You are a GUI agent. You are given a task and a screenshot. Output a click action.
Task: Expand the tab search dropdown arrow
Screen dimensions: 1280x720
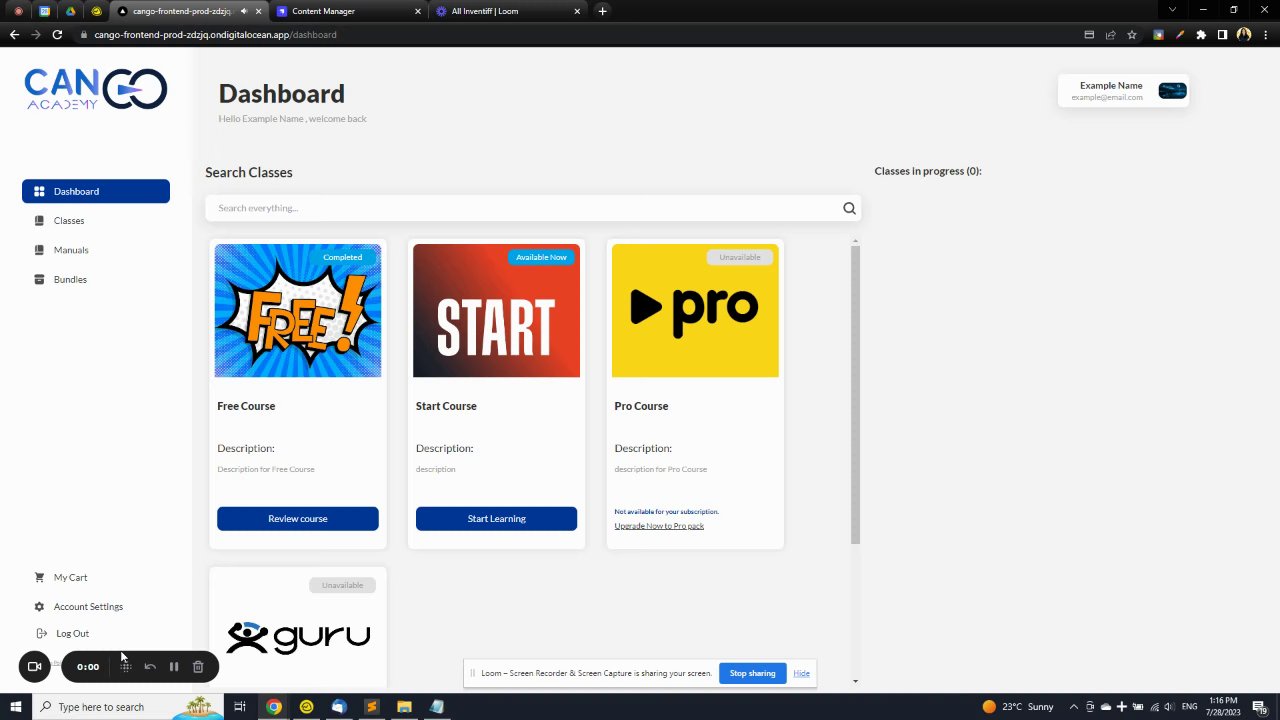point(1172,10)
